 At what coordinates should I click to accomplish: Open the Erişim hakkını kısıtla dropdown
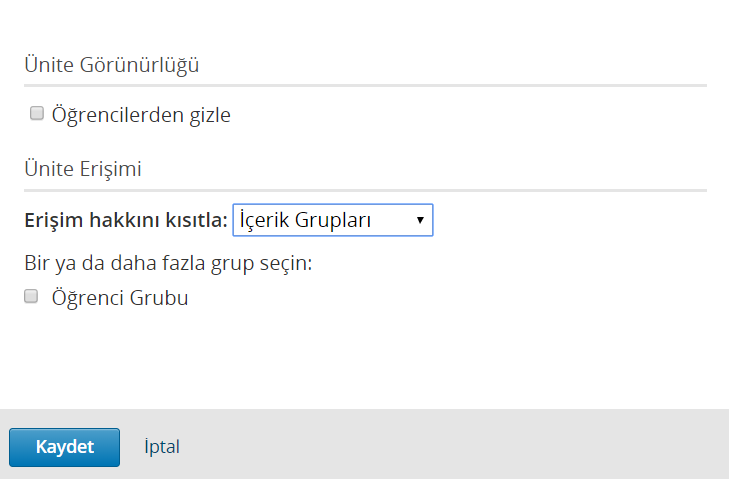[333, 220]
